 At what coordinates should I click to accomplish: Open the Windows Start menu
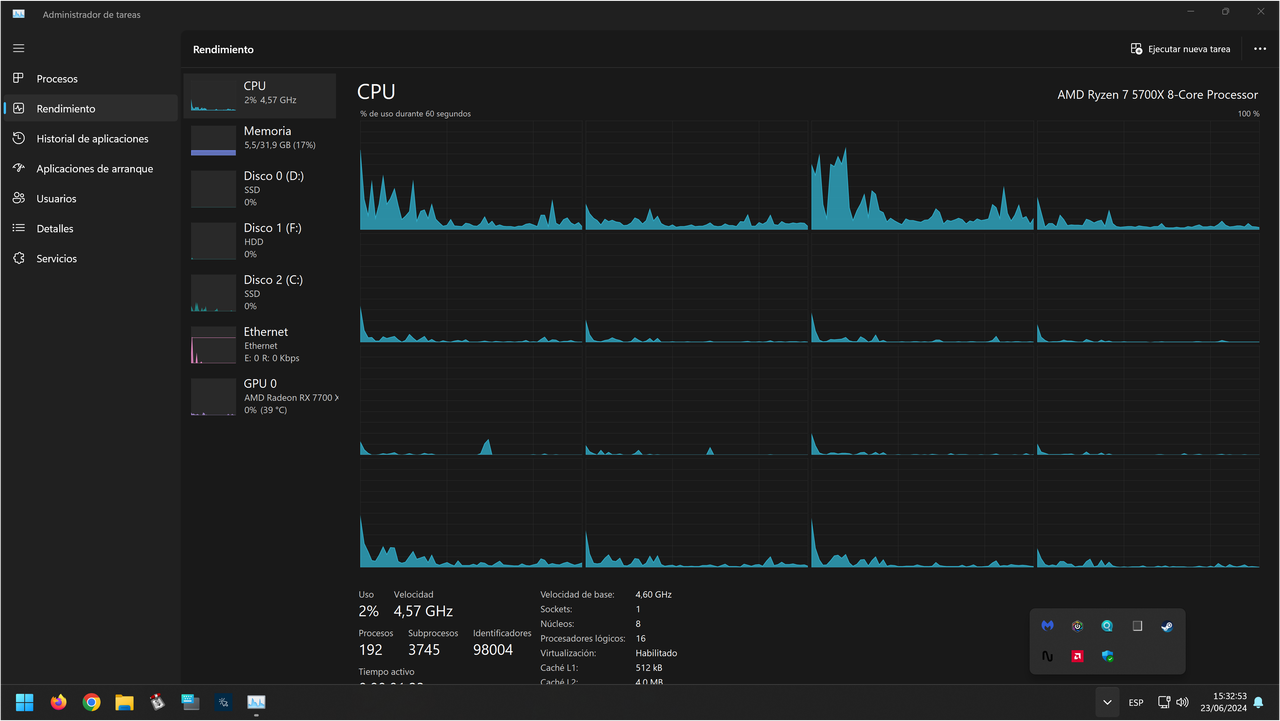[24, 702]
